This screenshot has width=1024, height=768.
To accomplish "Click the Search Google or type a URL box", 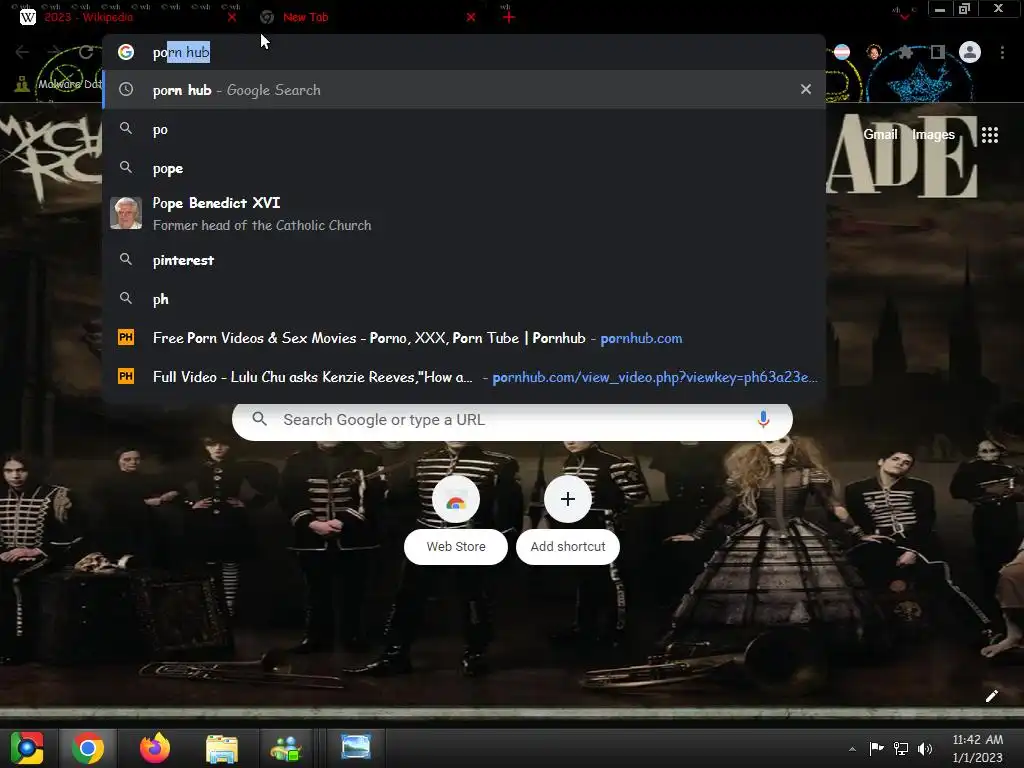I will pos(512,420).
